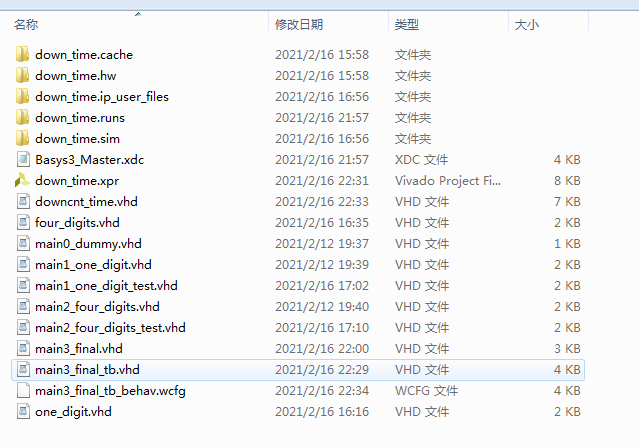
Task: Select the blank main3_final_tb_behav.wcfg file icon
Action: tap(23, 390)
